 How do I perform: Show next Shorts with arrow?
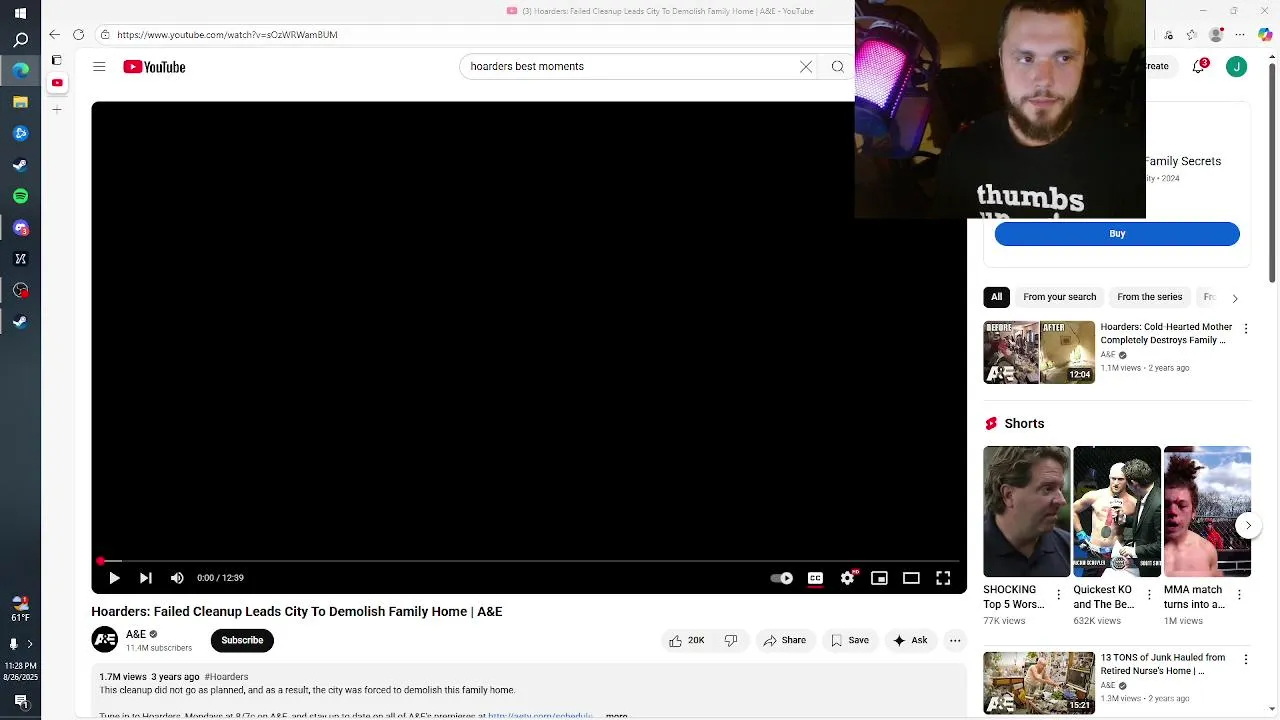coord(1248,525)
